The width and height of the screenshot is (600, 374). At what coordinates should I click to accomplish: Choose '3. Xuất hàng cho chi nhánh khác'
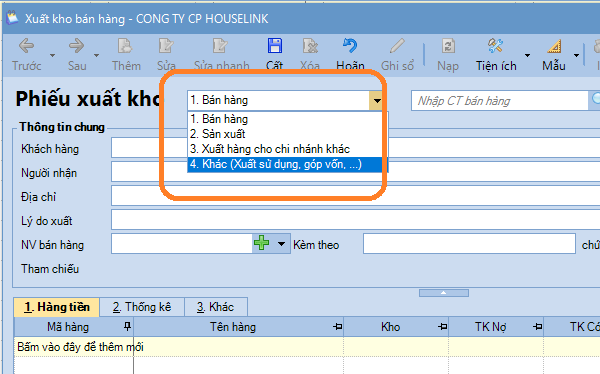point(288,149)
